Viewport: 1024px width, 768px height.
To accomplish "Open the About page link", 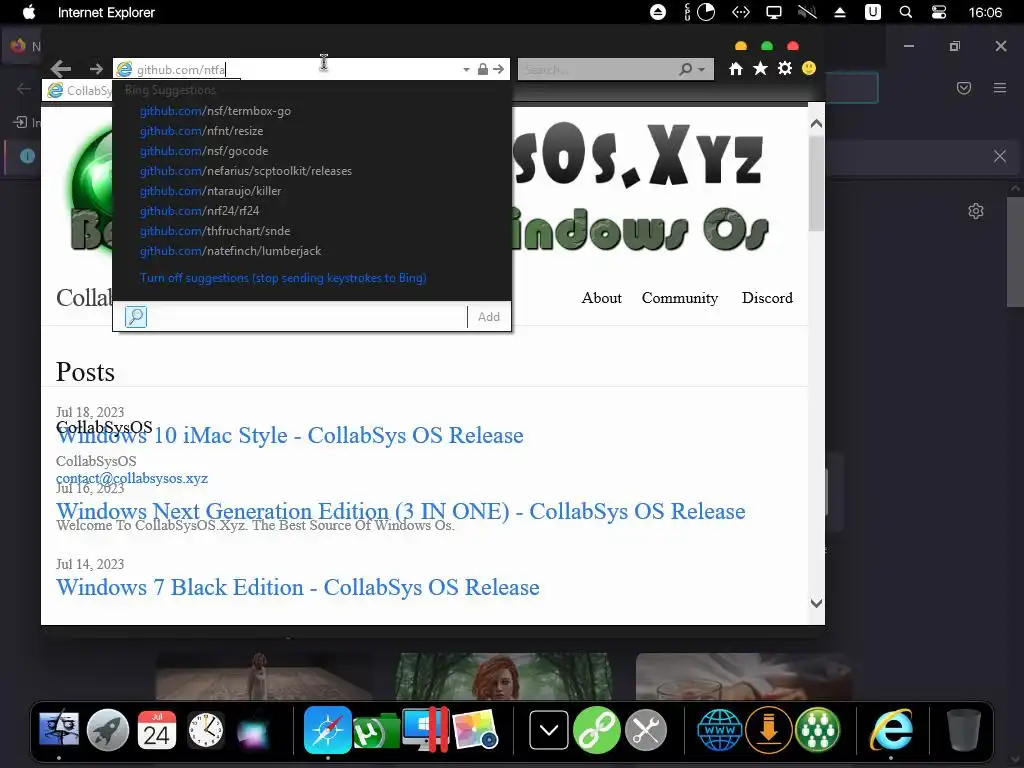I will click(601, 298).
